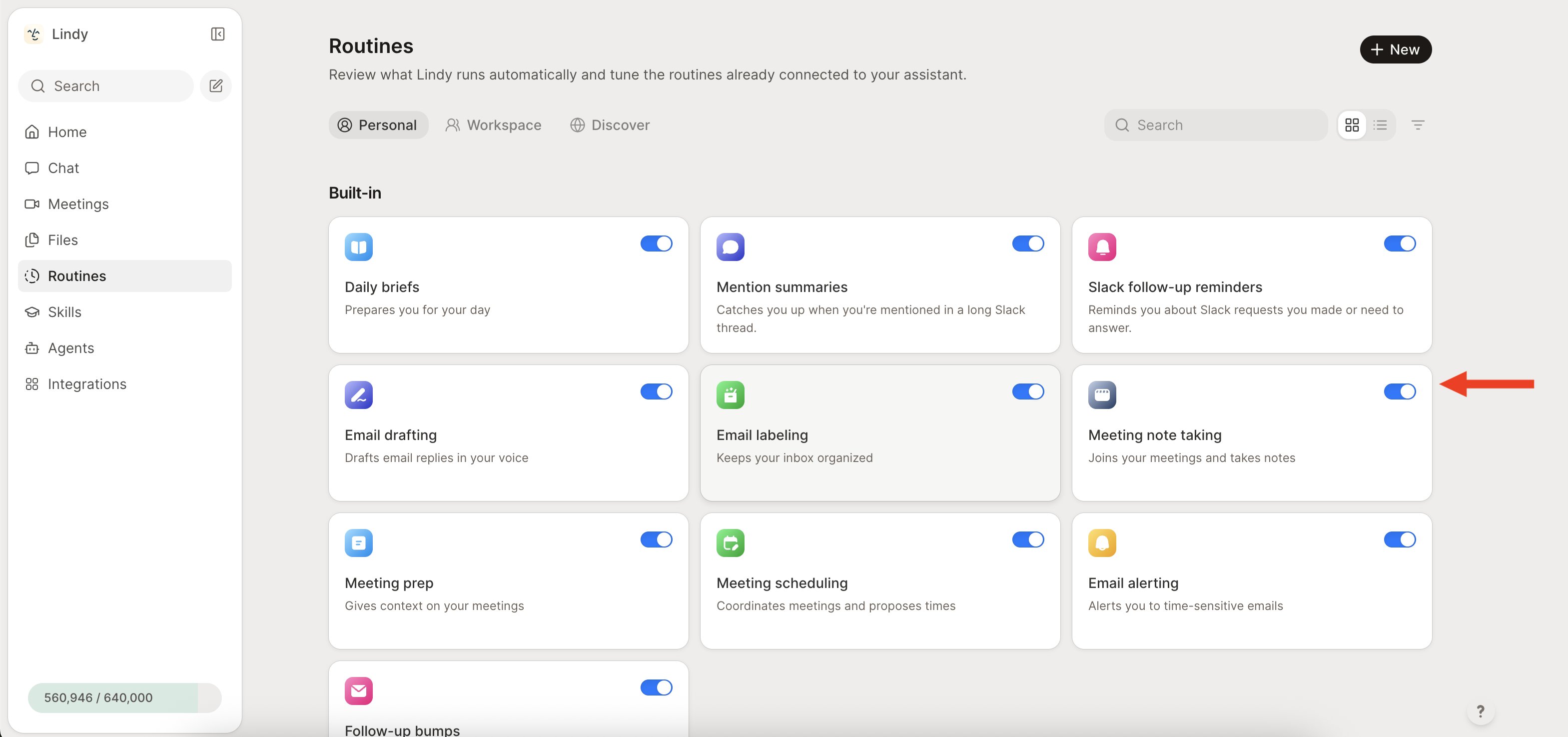Turn off Meeting scheduling
Viewport: 1568px width, 737px height.
pos(1028,539)
